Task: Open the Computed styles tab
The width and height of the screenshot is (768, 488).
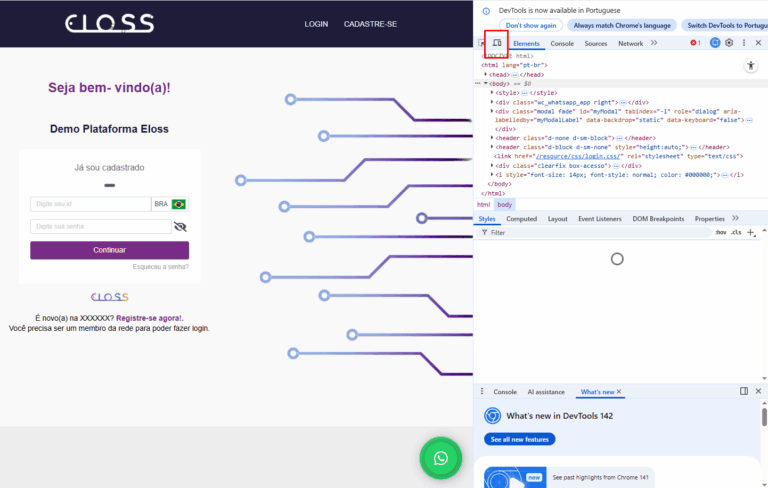Action: pos(521,218)
